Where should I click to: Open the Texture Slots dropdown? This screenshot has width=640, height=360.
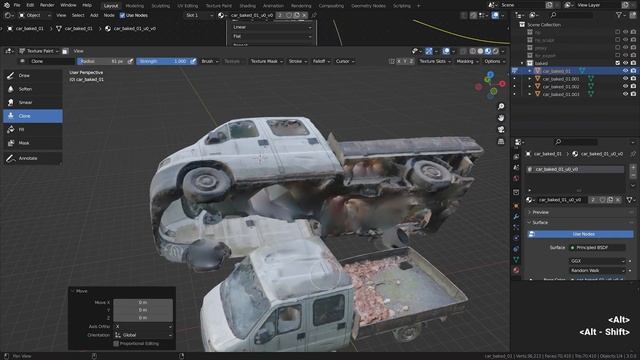(x=435, y=61)
